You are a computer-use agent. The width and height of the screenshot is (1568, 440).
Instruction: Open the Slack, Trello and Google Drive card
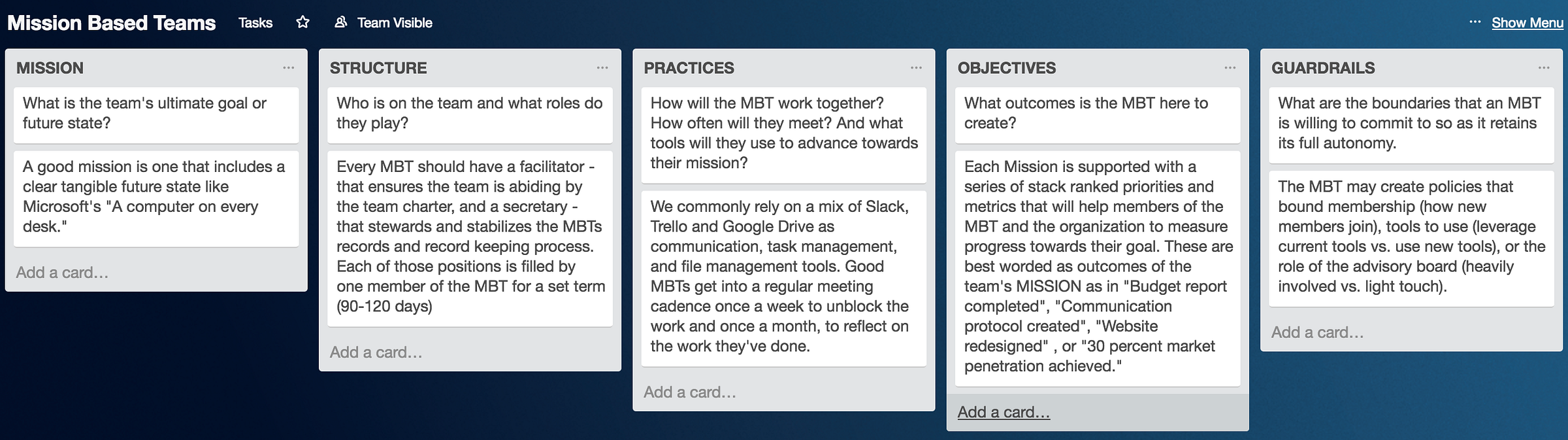783,277
